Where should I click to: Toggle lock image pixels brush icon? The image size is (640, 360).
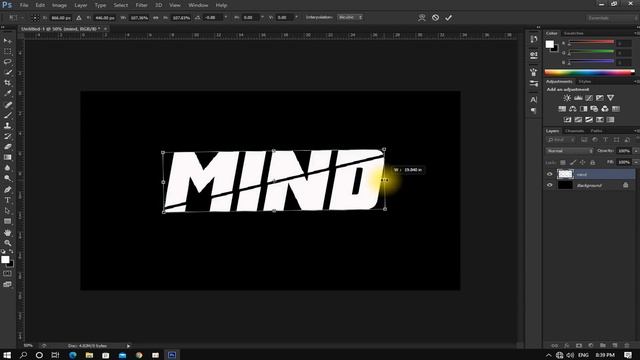(573, 162)
